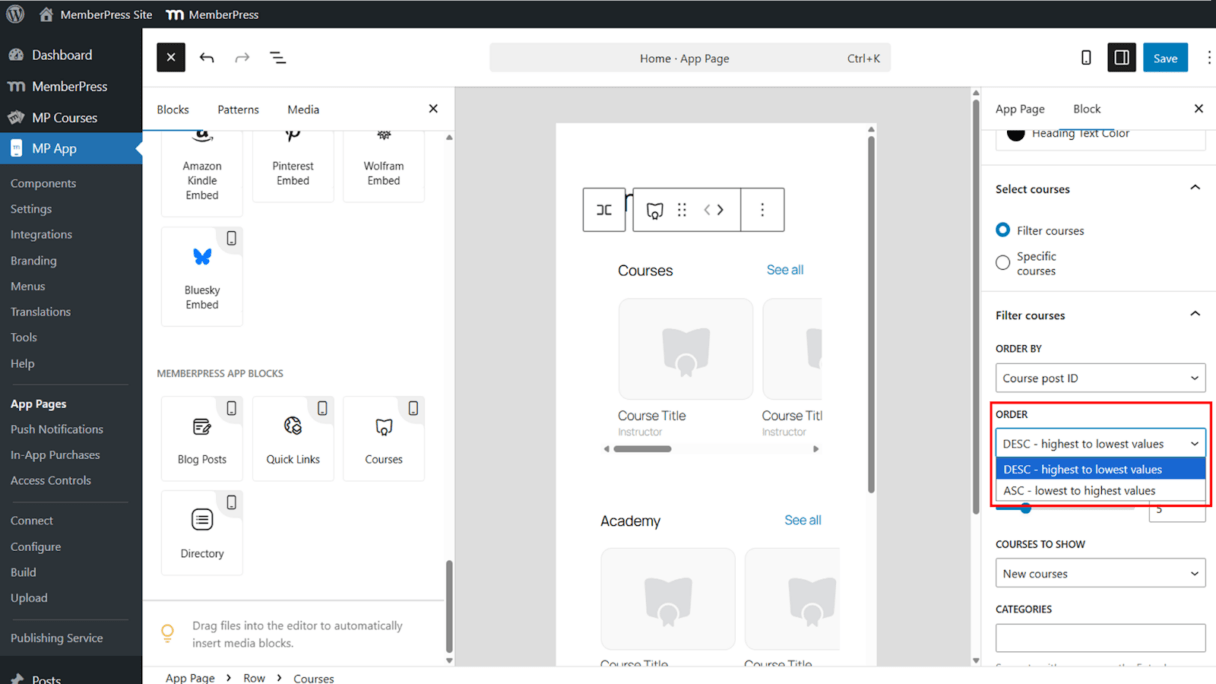
Task: Click the Heading Text Color swatch
Action: pyautogui.click(x=1016, y=133)
